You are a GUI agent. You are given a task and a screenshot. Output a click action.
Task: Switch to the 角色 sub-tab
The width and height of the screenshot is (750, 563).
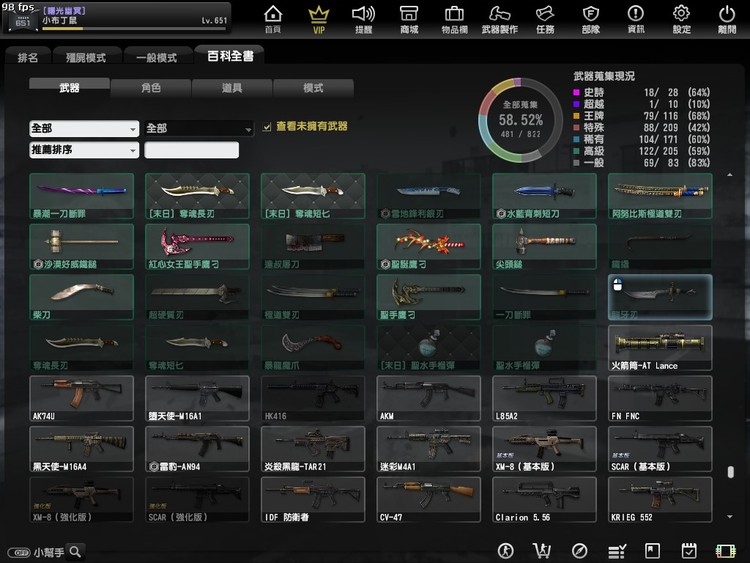[x=151, y=88]
